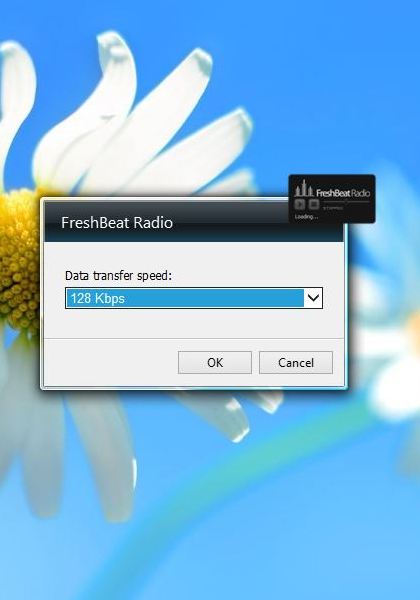The height and width of the screenshot is (600, 420).
Task: Click the blank dialog space beneath the combo box
Action: coord(194,323)
